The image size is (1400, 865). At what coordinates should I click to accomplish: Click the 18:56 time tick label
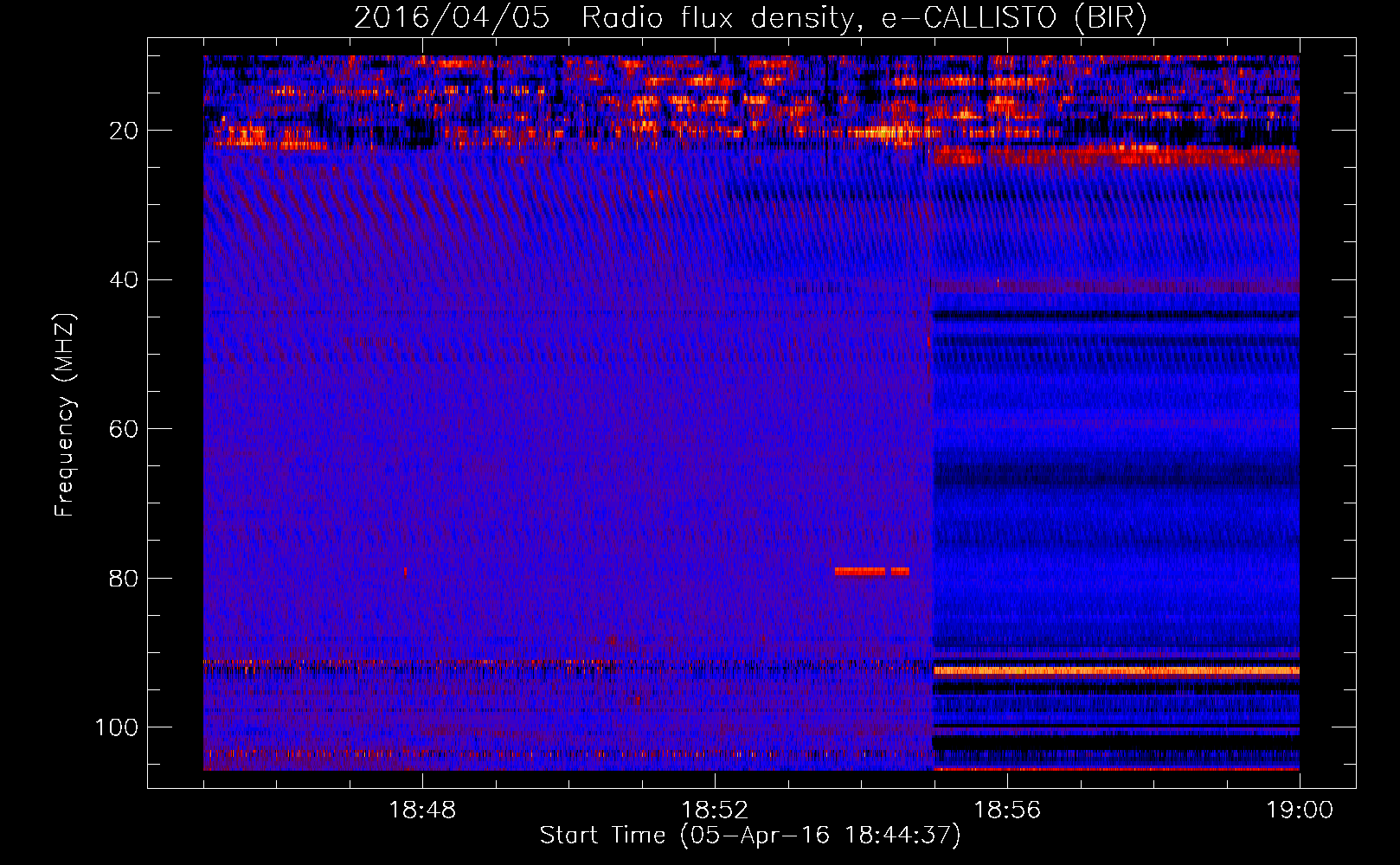coord(1007,811)
